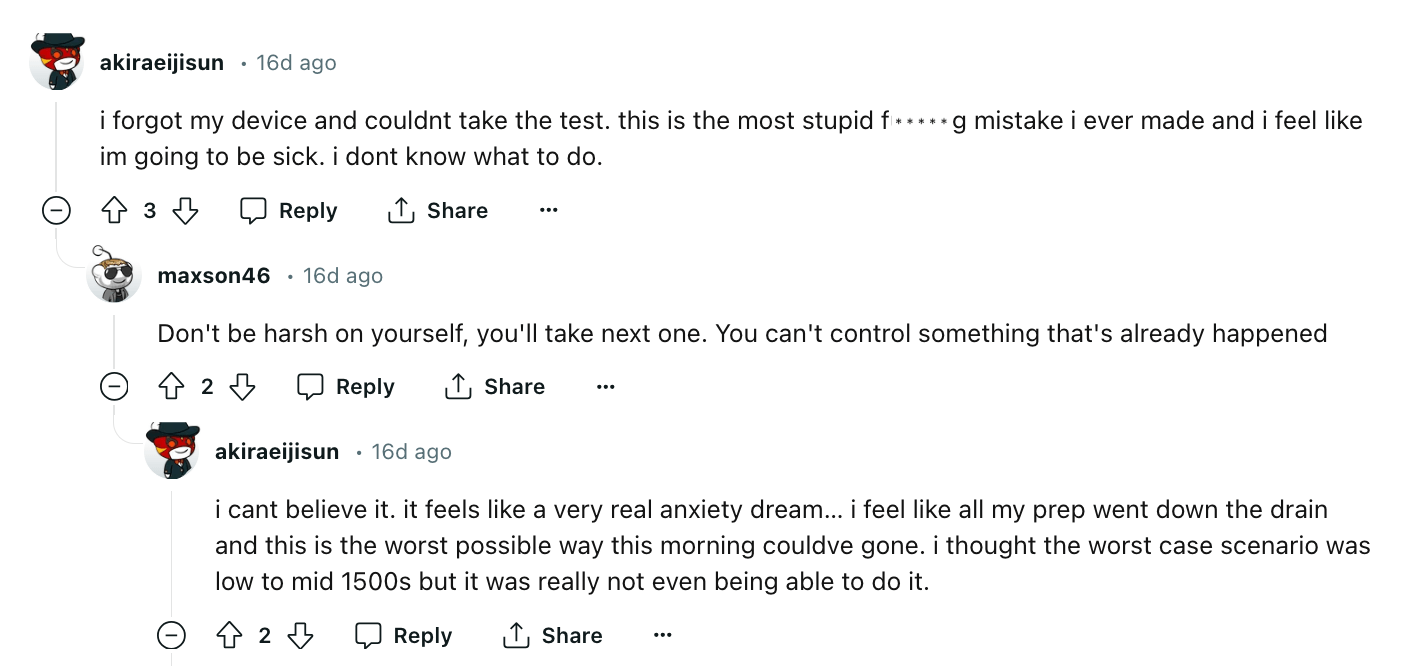Upvote maxson46's comment
This screenshot has width=1412, height=666.
coord(172,387)
